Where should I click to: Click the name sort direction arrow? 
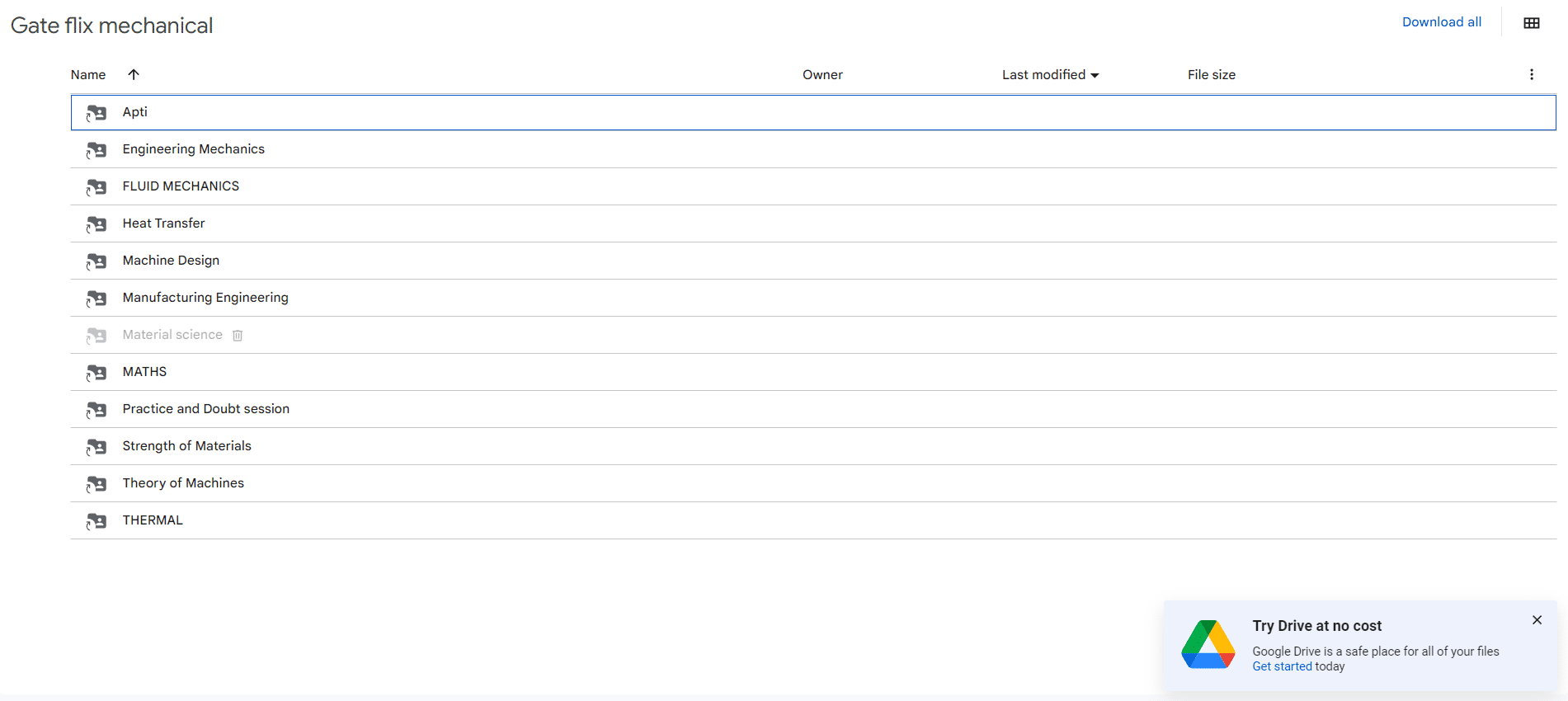point(134,75)
